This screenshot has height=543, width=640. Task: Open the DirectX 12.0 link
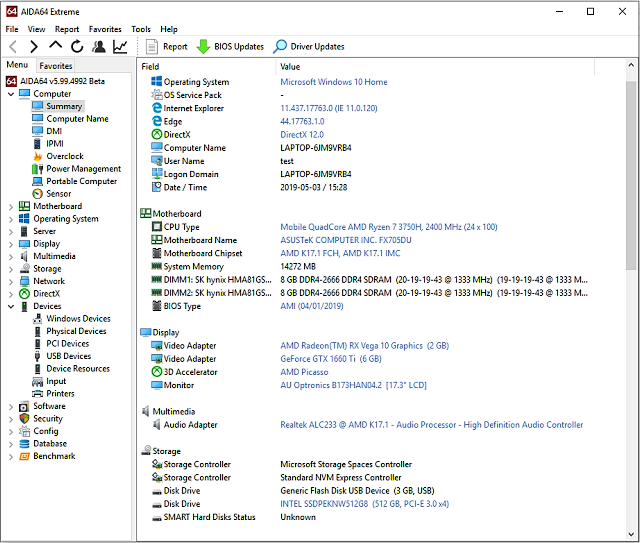[302, 135]
